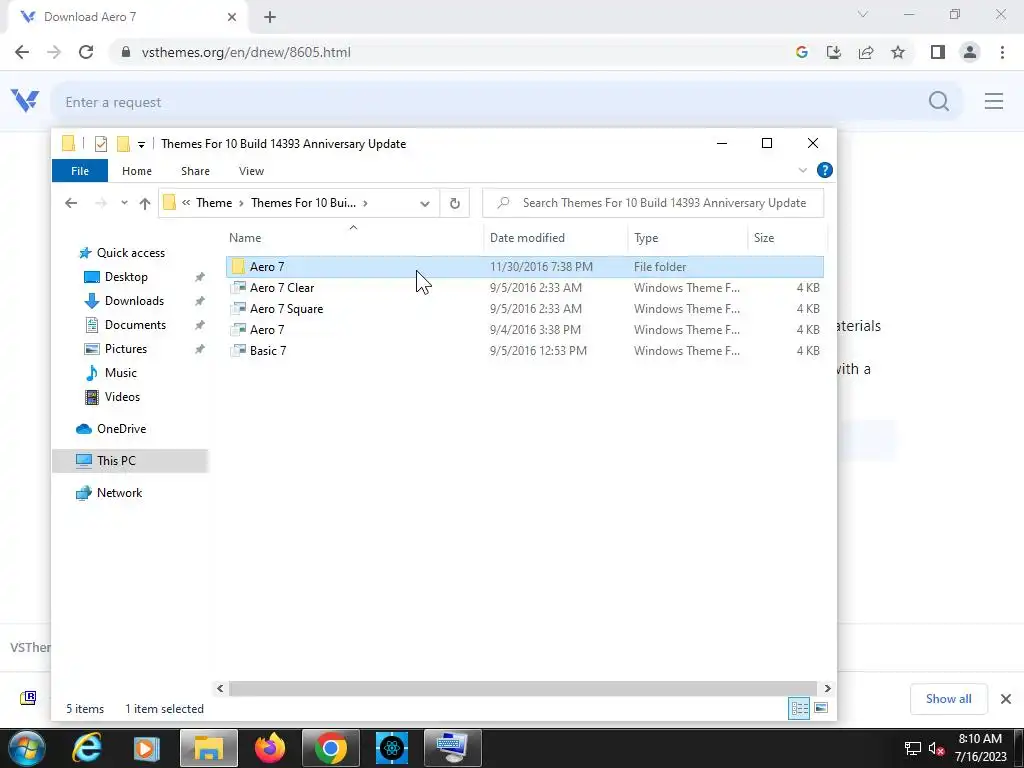This screenshot has width=1024, height=768.
Task: Open the recent locations dropdown arrow
Action: click(x=124, y=203)
